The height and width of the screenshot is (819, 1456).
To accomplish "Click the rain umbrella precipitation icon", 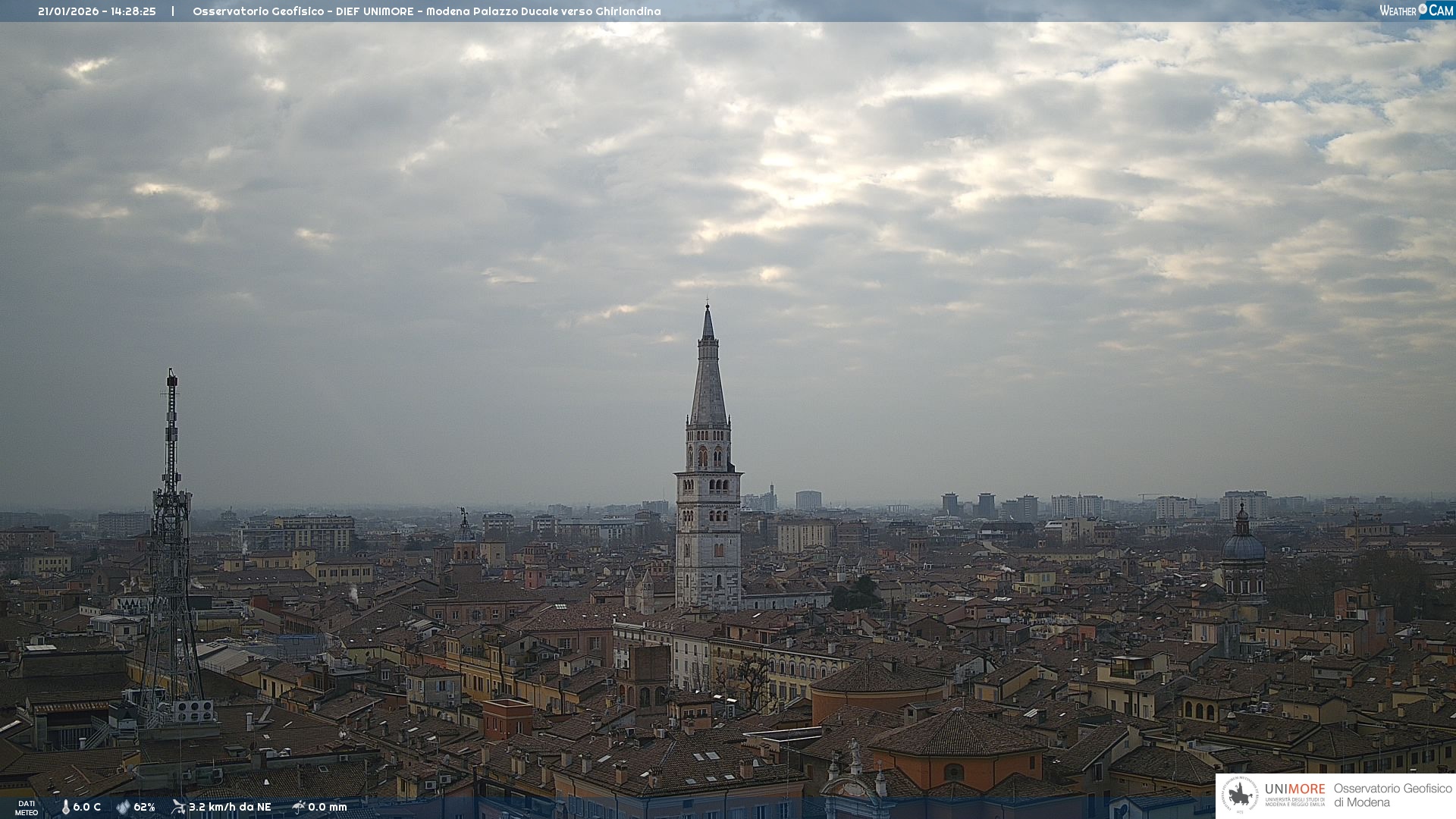I will pyautogui.click(x=298, y=807).
